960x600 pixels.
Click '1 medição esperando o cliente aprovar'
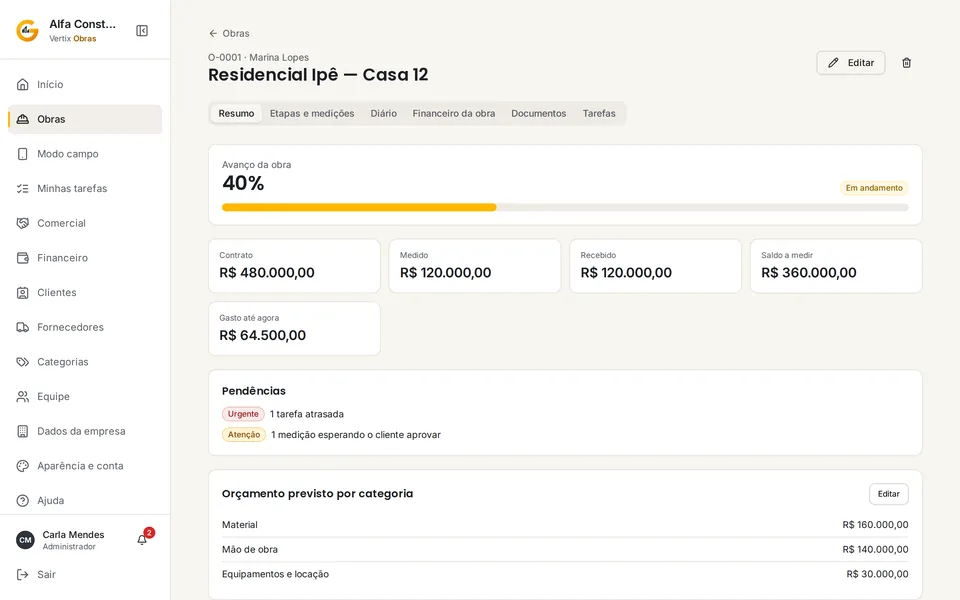[x=356, y=435]
